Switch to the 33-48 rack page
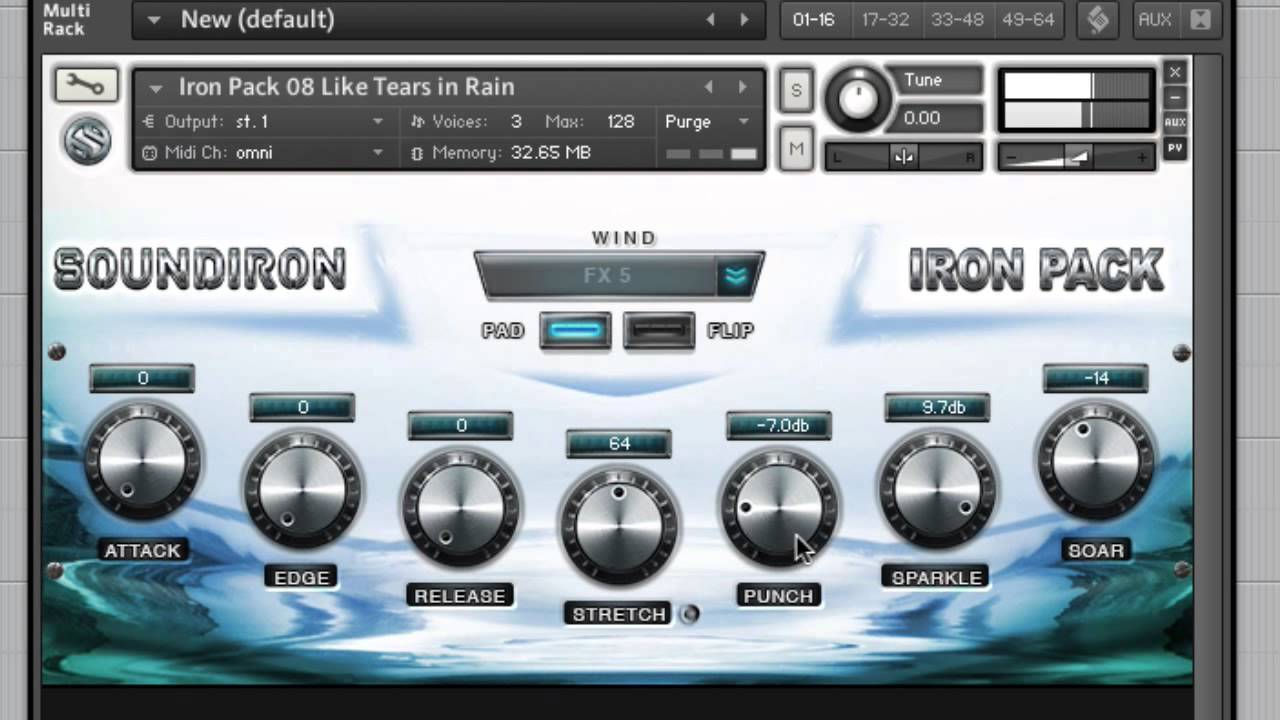The image size is (1280, 720). 957,20
